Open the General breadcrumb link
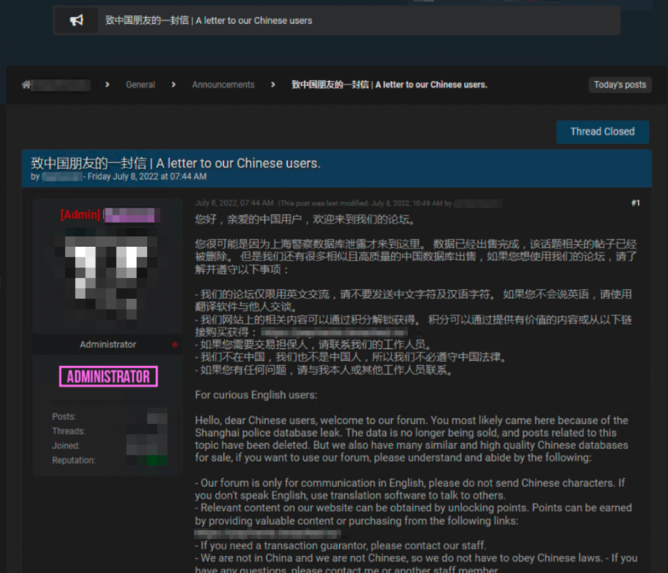The width and height of the screenshot is (668, 573). (x=140, y=85)
